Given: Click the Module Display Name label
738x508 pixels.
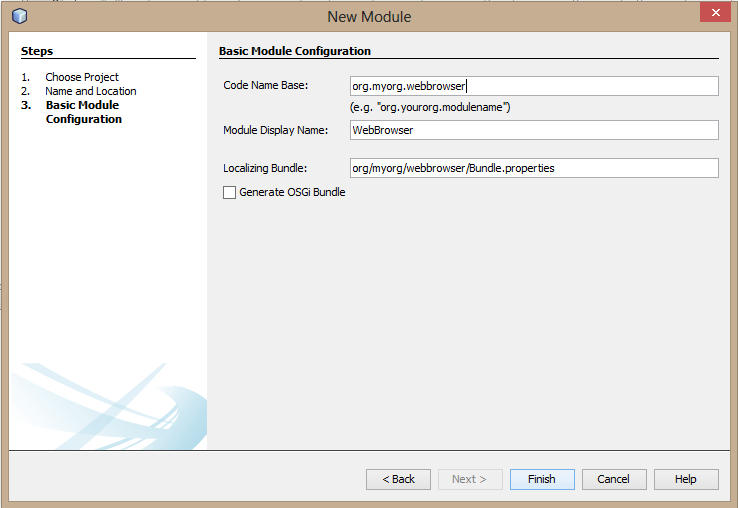Looking at the screenshot, I should tap(275, 130).
